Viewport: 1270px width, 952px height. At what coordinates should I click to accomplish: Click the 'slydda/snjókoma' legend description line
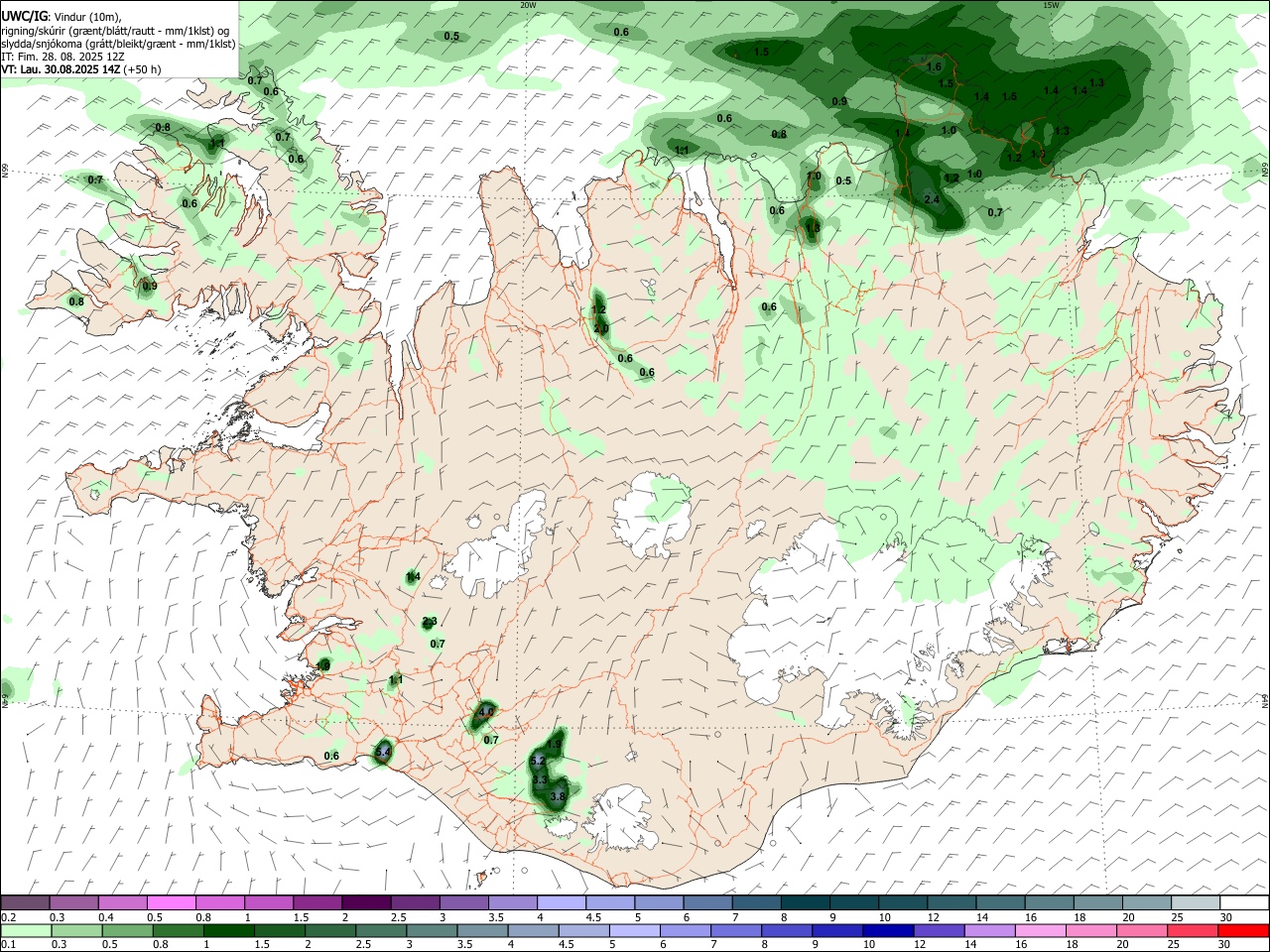(119, 44)
